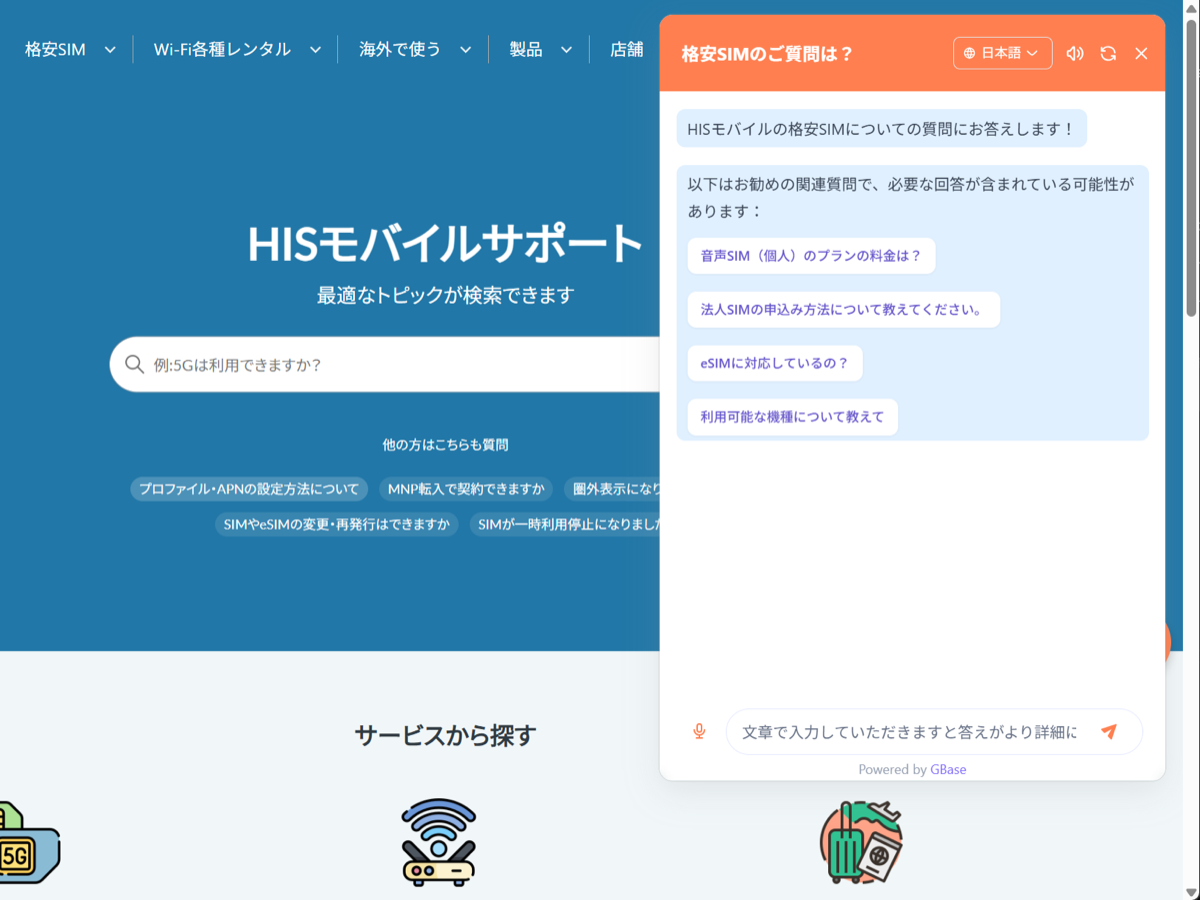Send the message with paper plane icon
The width and height of the screenshot is (1200, 900).
[1108, 731]
